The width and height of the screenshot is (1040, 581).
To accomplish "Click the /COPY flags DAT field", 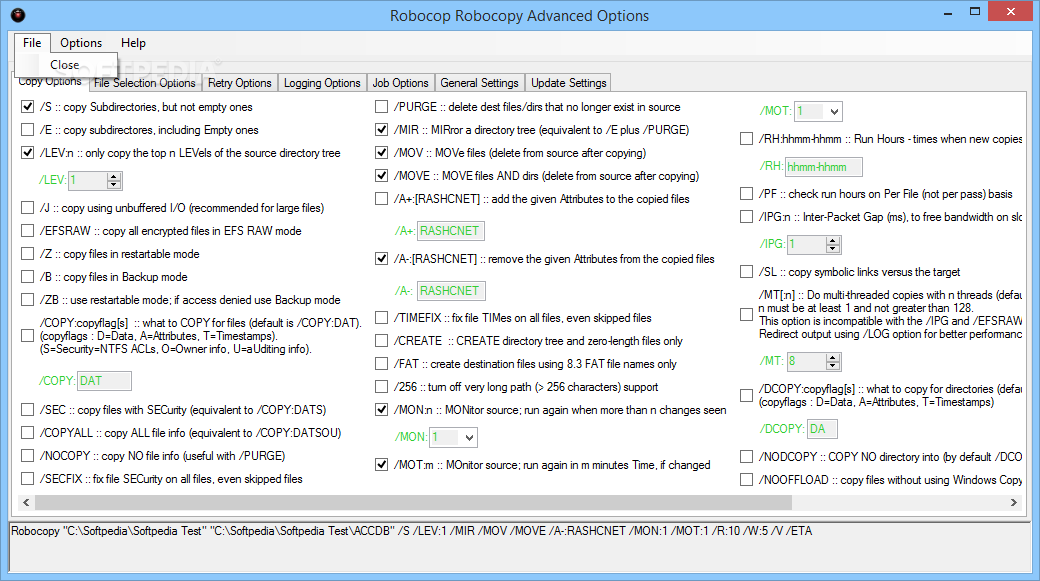I will pyautogui.click(x=105, y=381).
